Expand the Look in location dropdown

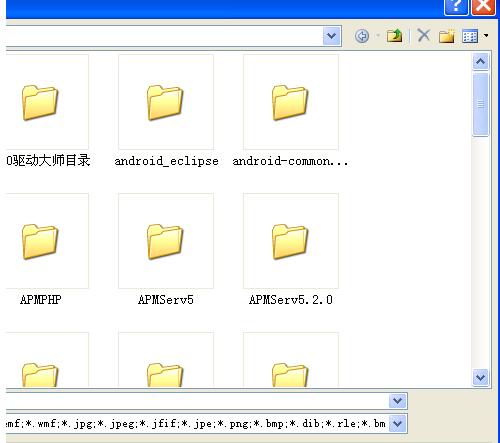[x=332, y=36]
